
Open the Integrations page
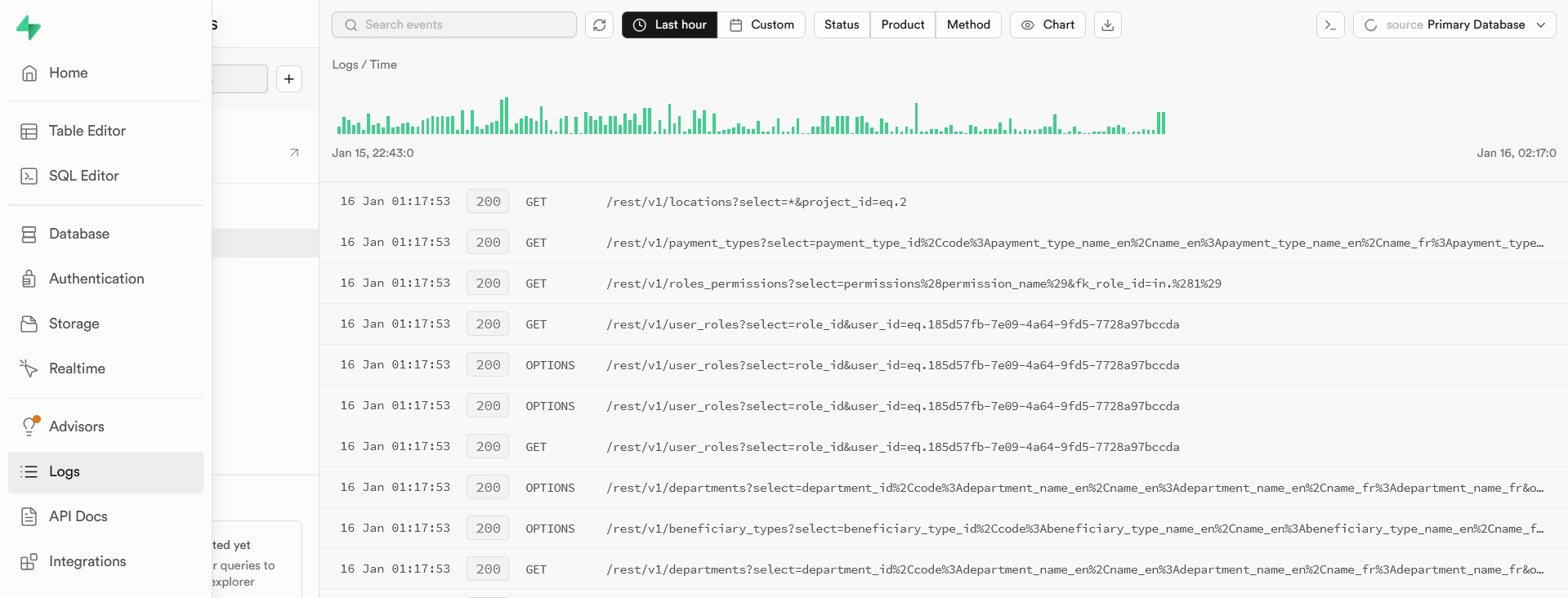[x=105, y=561]
